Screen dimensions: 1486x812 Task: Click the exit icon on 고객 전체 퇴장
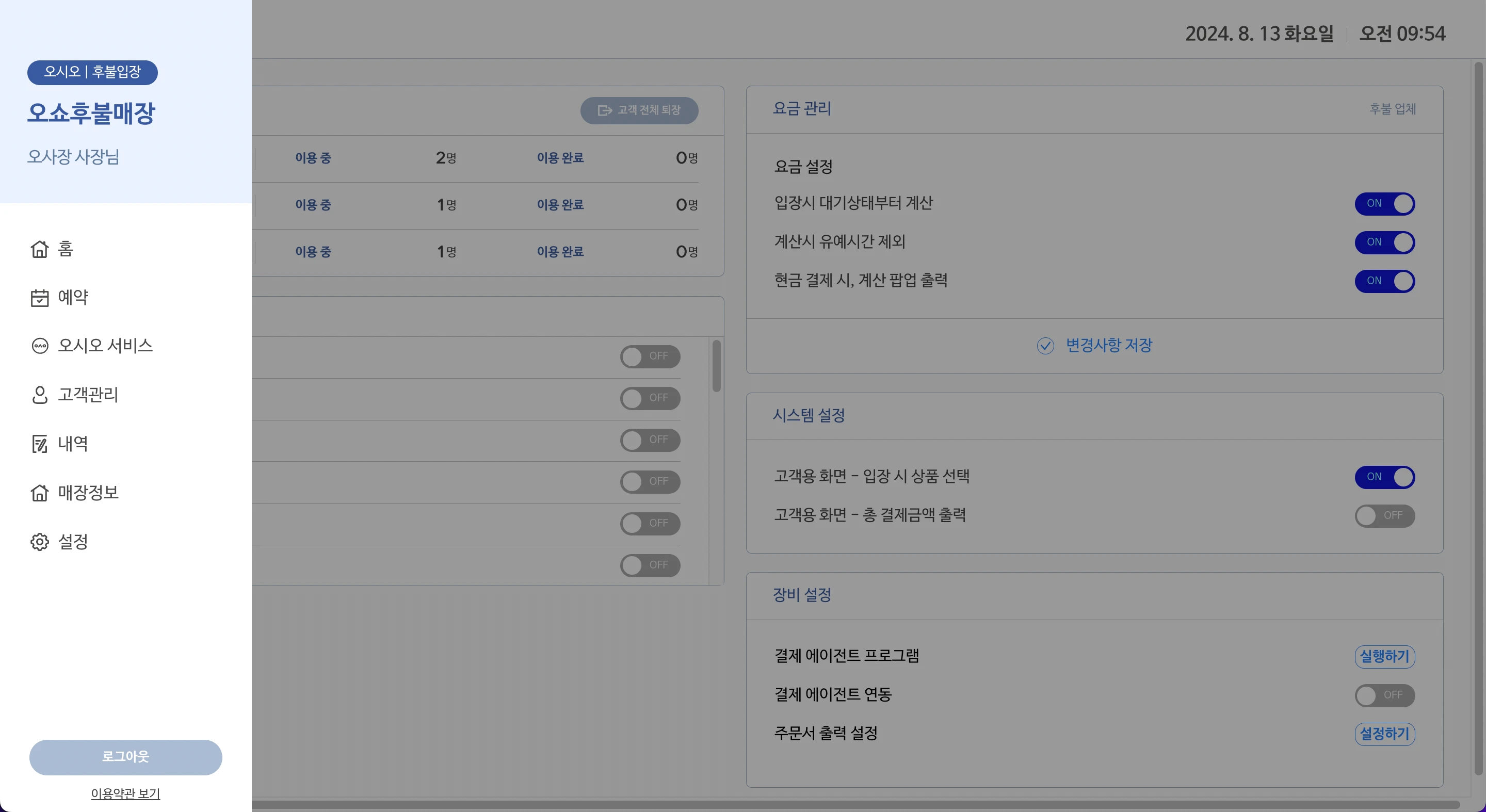(605, 110)
